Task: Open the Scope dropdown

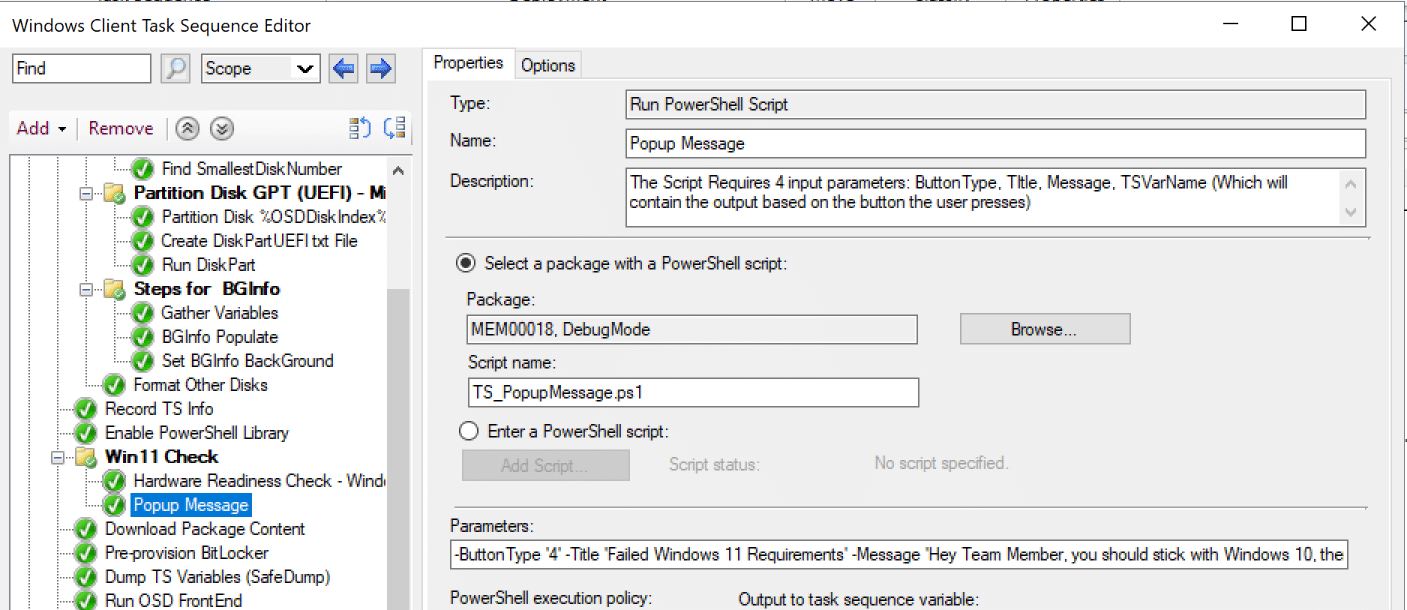Action: [260, 69]
